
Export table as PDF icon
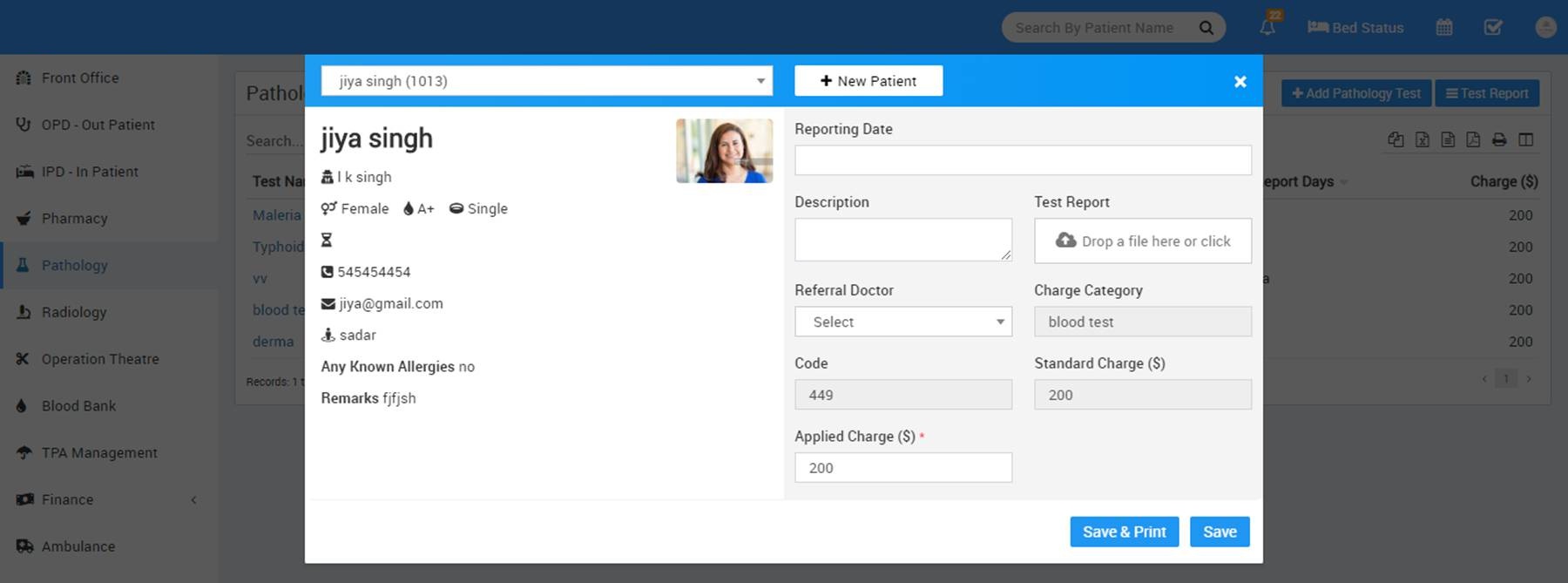[x=1473, y=139]
